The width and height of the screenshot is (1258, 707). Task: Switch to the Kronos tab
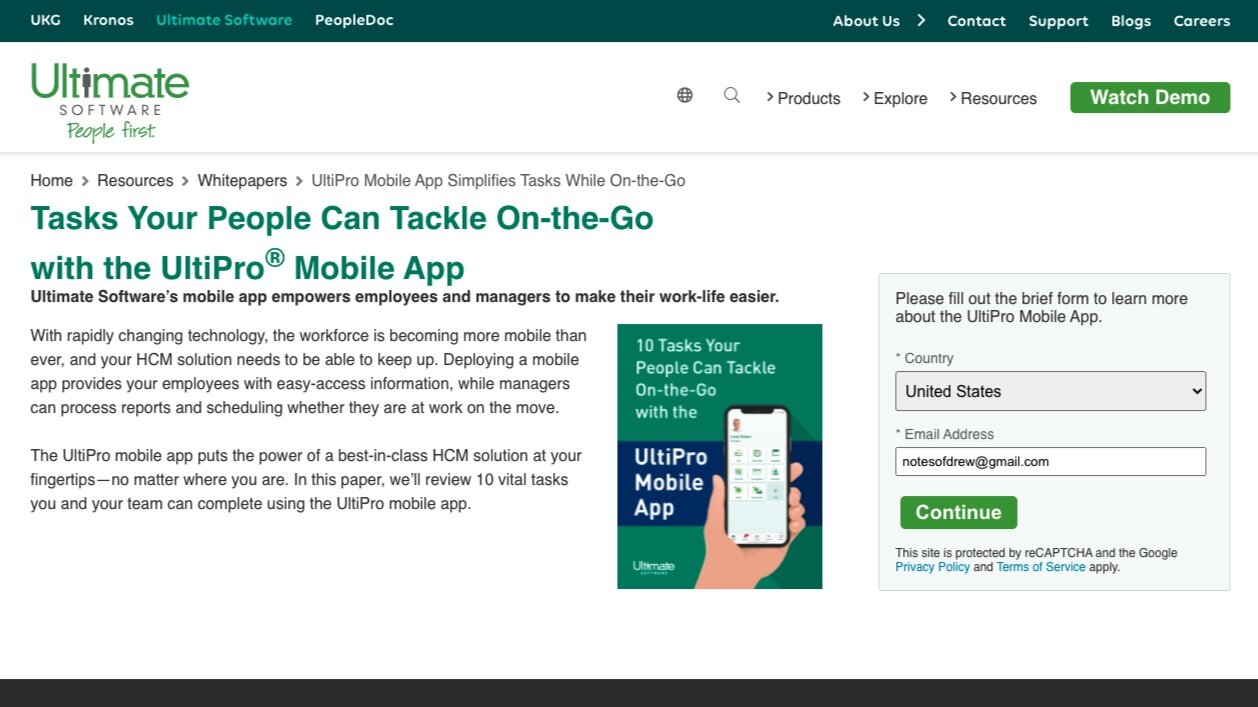tap(107, 19)
